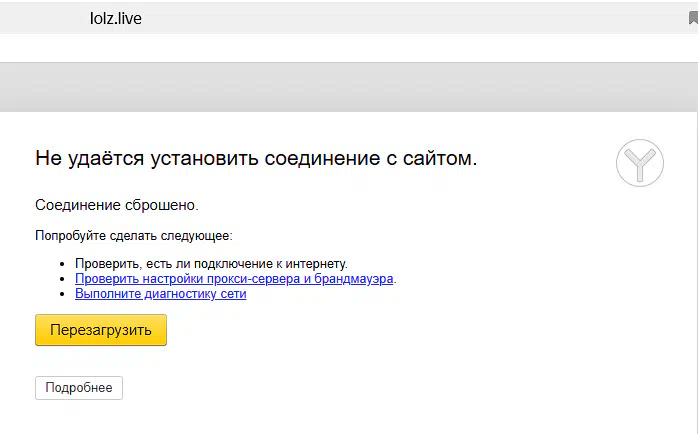
Task: Click empty address bar space right of lolz.live
Action: click(414, 18)
